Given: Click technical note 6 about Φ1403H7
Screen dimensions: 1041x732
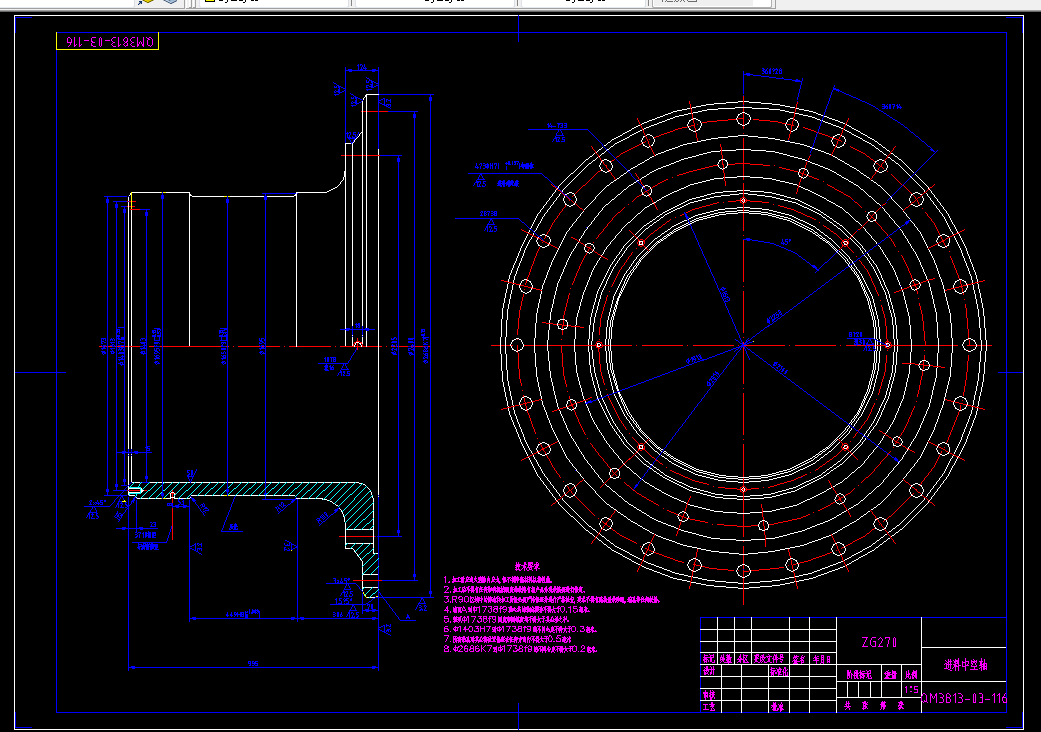Looking at the screenshot, I should [x=520, y=629].
